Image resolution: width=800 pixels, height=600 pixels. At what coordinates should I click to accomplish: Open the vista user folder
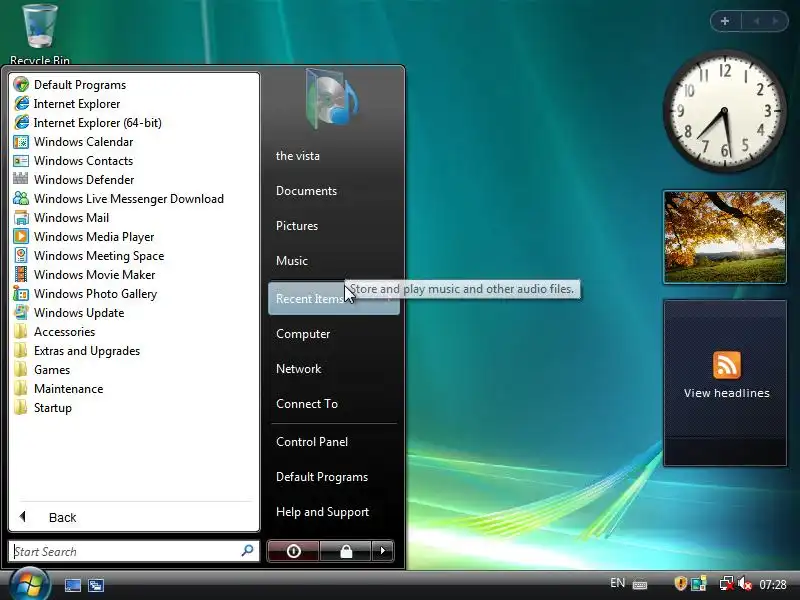coord(334,156)
